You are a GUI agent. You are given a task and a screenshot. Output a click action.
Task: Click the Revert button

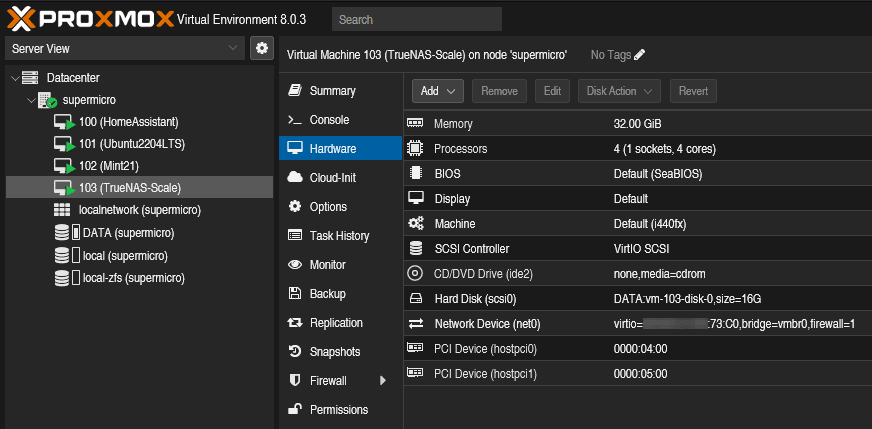(x=693, y=91)
